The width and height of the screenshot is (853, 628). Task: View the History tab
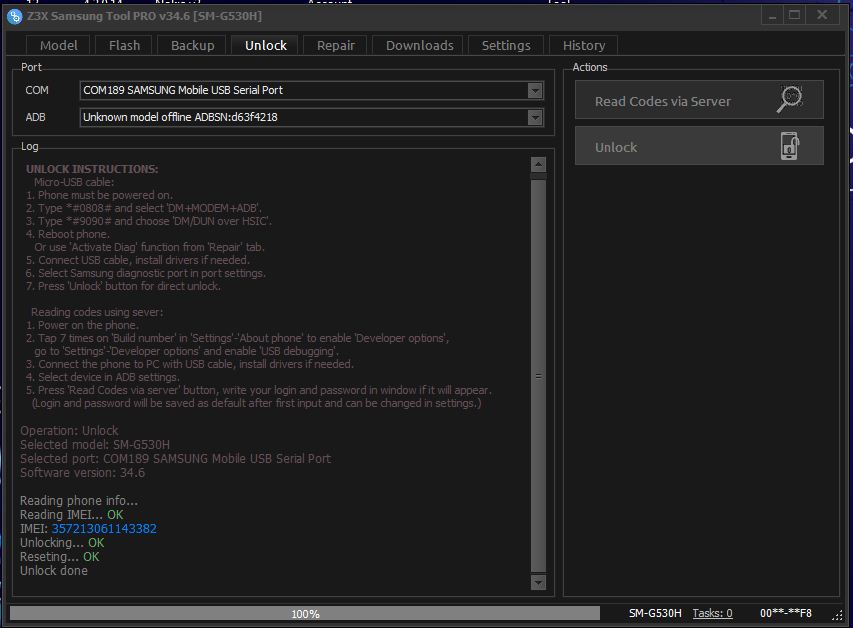584,46
